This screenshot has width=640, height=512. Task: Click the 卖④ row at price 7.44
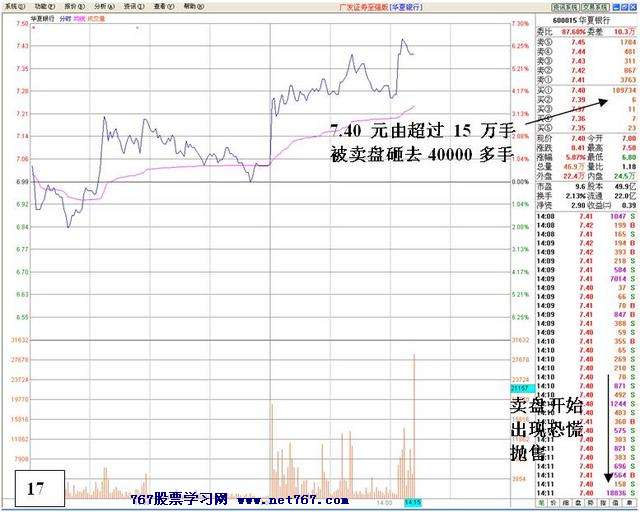586,51
